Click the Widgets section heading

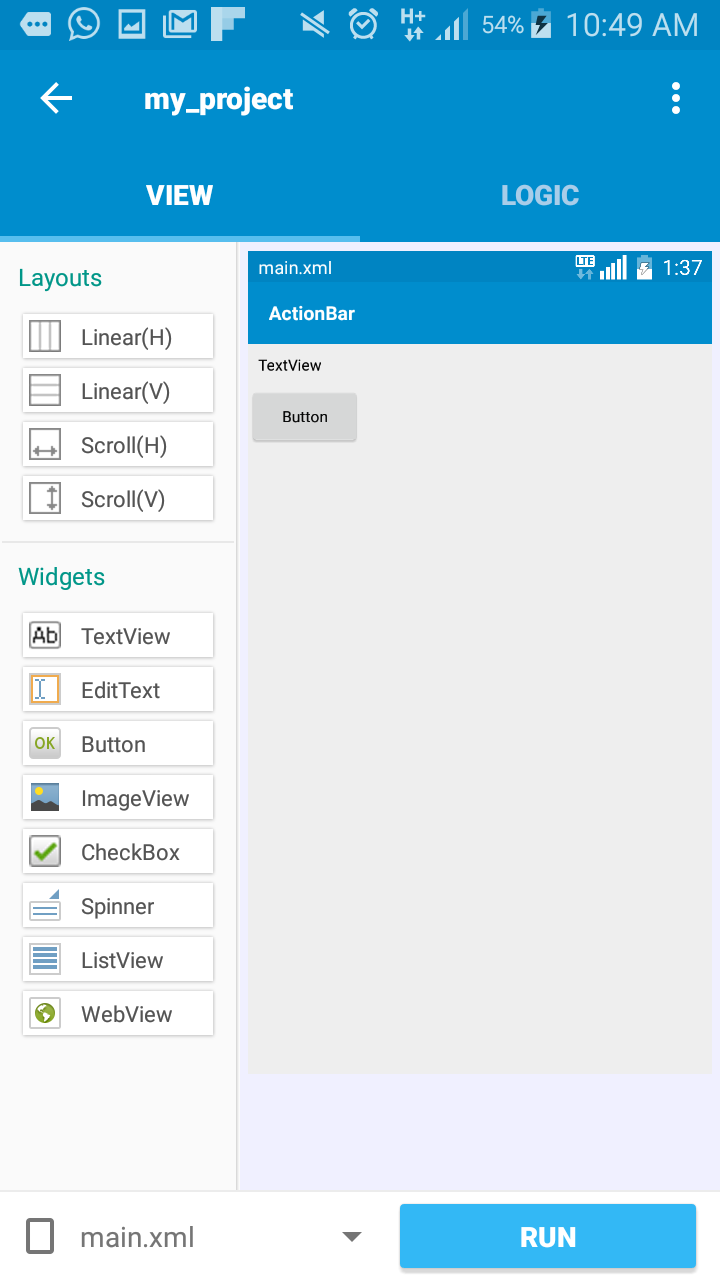pos(61,577)
